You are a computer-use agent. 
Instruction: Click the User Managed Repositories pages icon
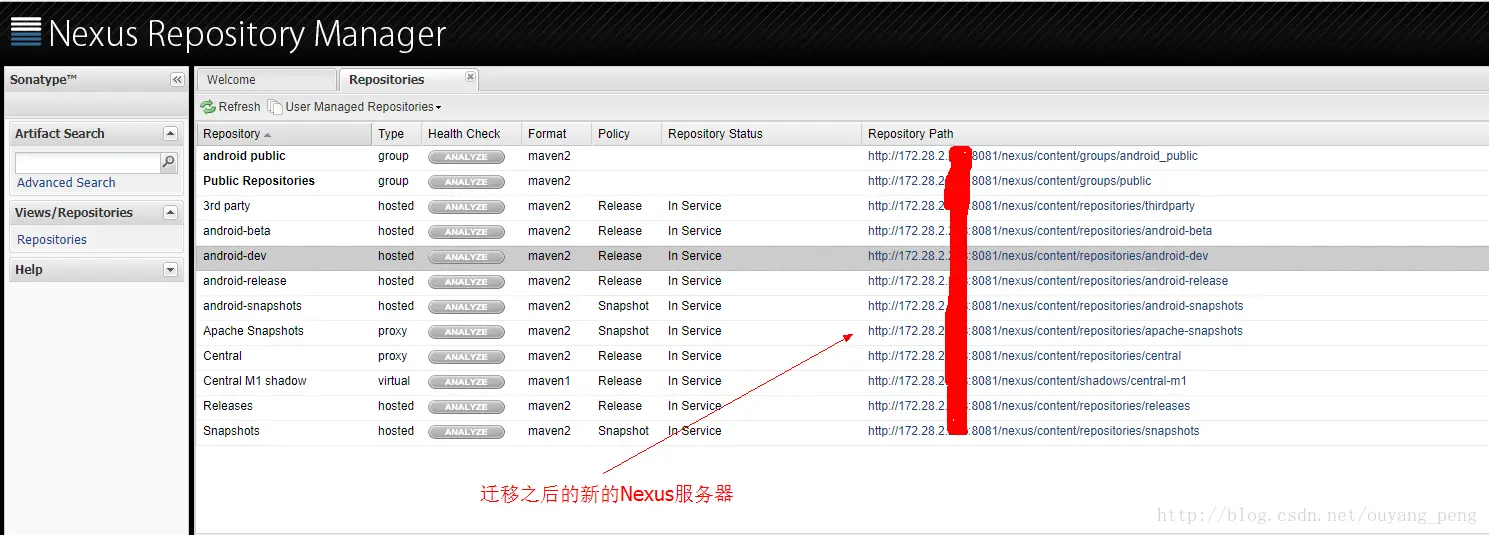[x=274, y=107]
